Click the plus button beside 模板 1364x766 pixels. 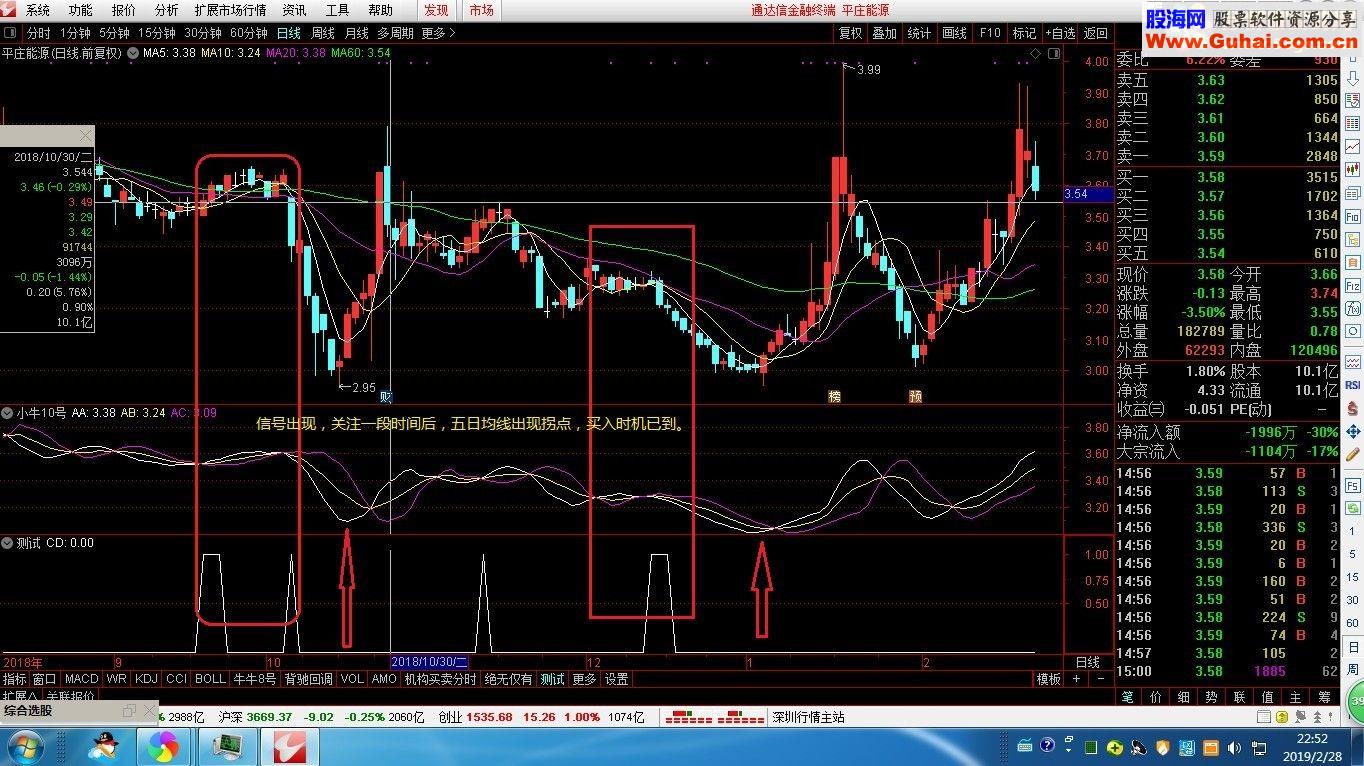[1077, 679]
